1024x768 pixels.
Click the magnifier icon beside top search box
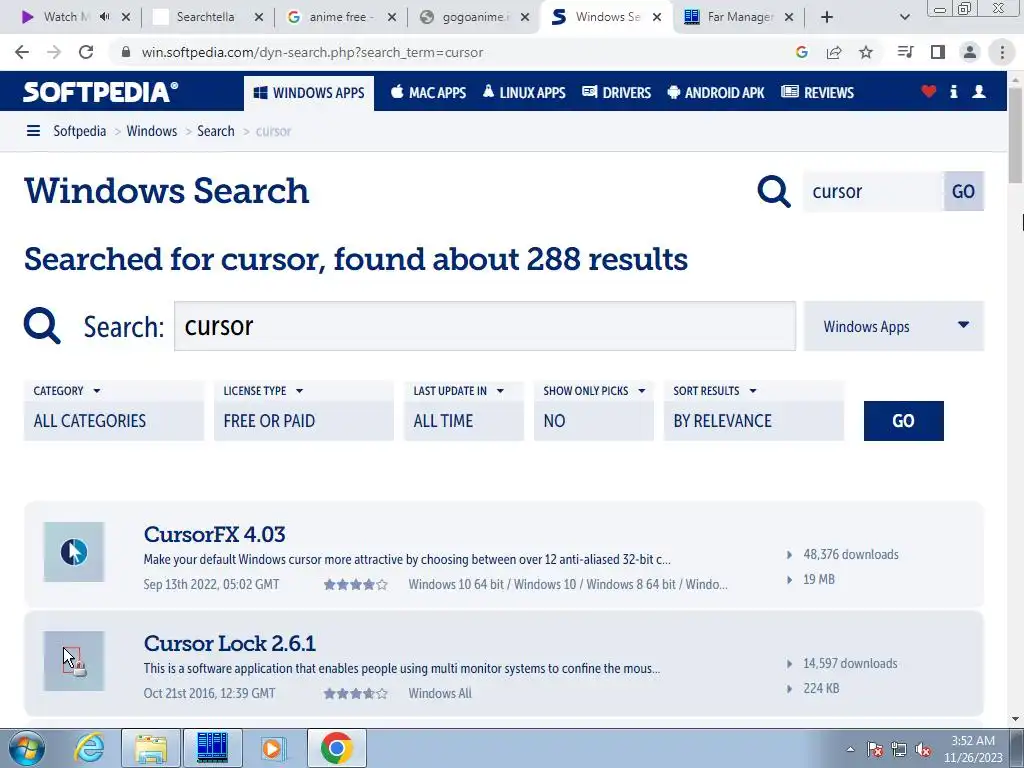[774, 191]
